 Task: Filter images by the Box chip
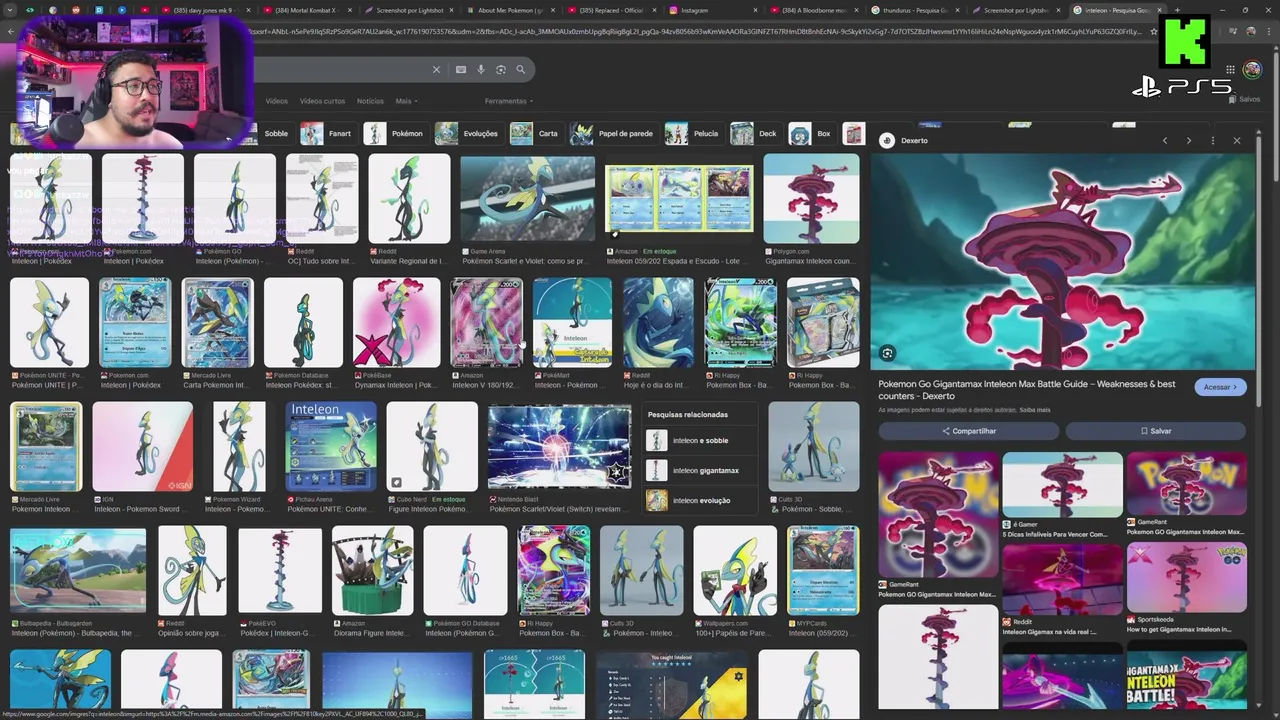coord(812,134)
